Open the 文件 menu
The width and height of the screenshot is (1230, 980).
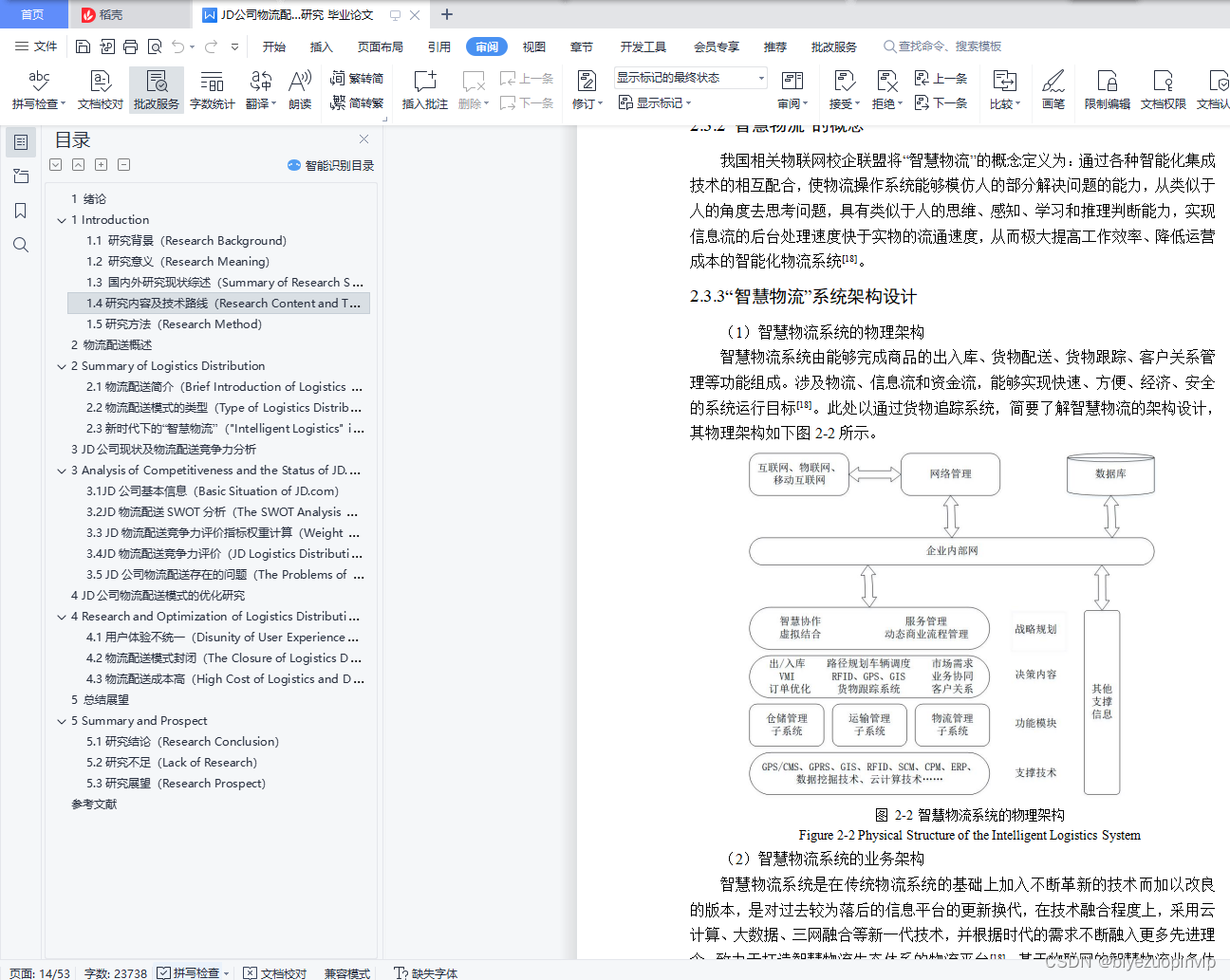(36, 46)
